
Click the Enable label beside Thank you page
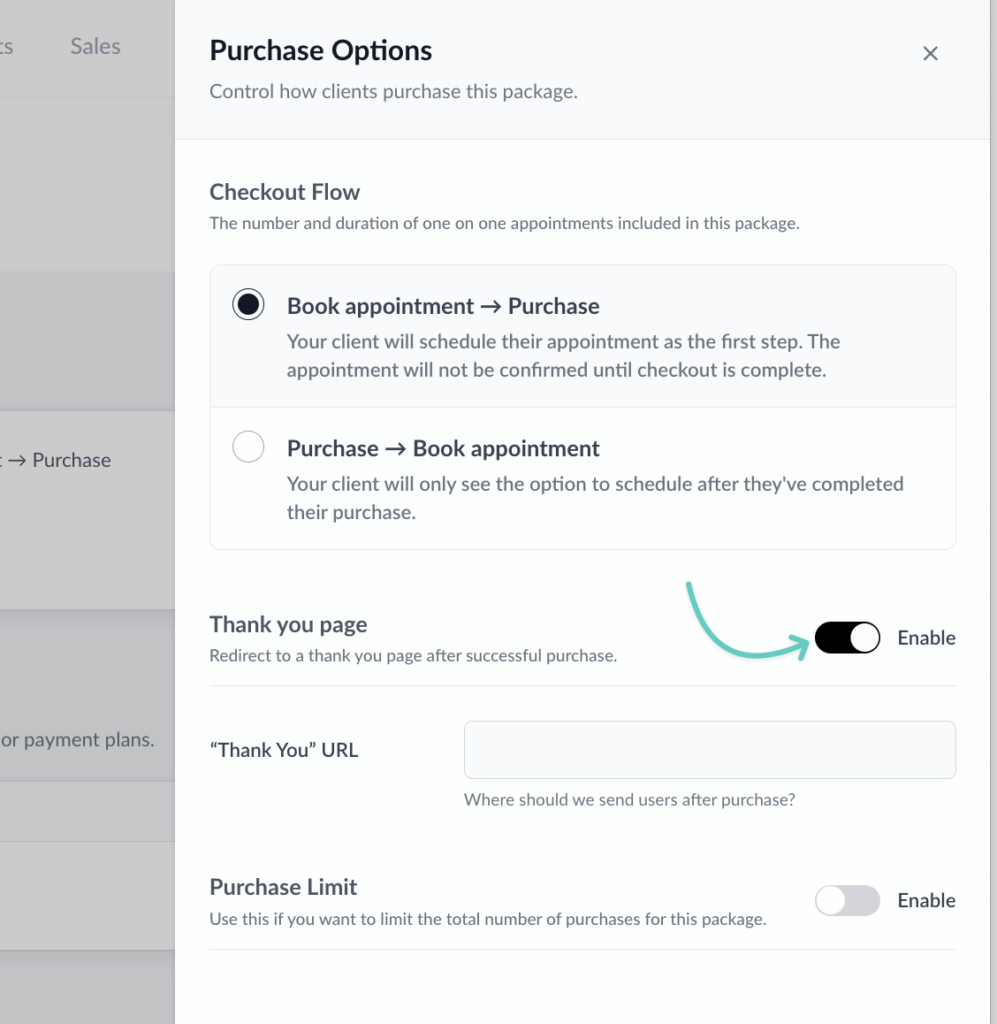(926, 638)
